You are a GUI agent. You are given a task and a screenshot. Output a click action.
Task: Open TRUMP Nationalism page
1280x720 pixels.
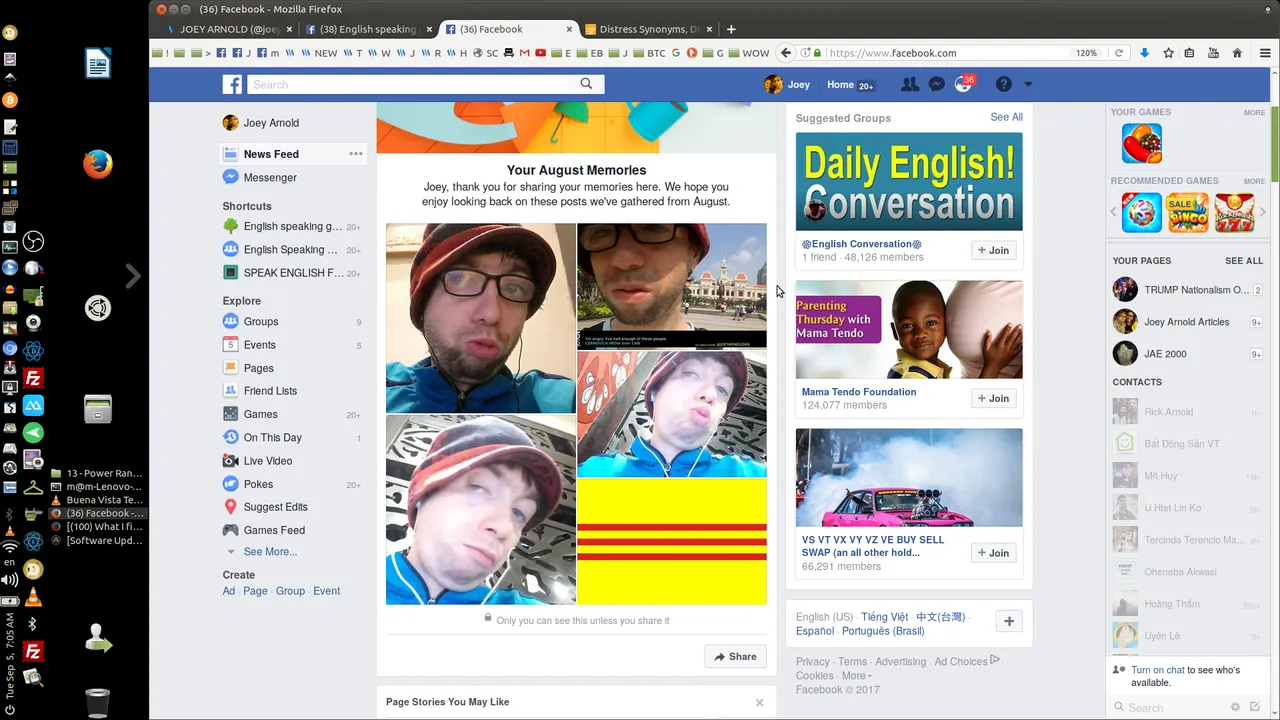tap(1186, 290)
